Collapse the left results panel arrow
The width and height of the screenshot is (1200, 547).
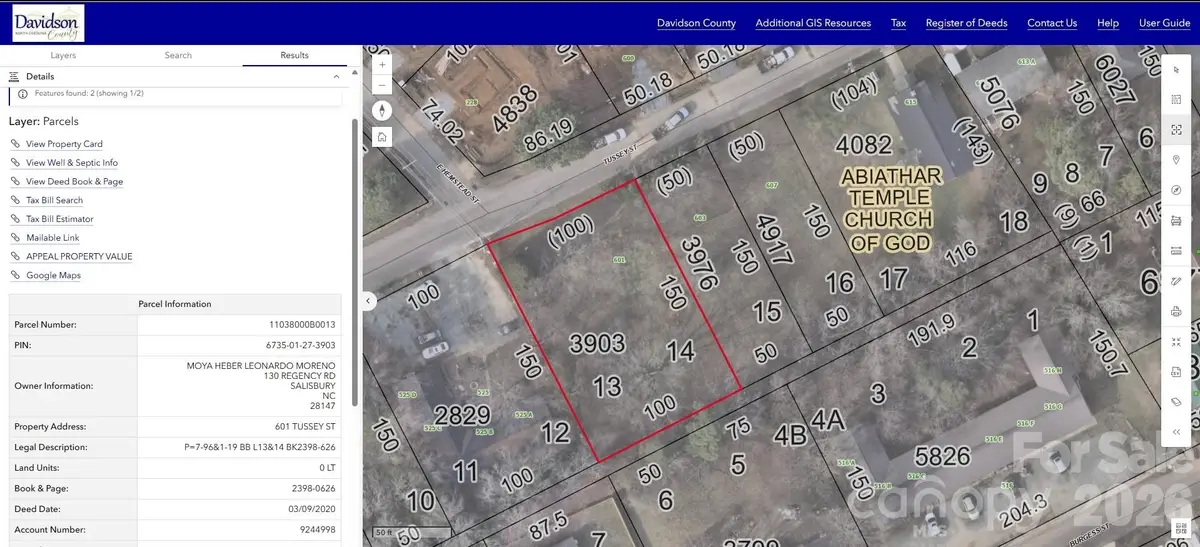368,300
